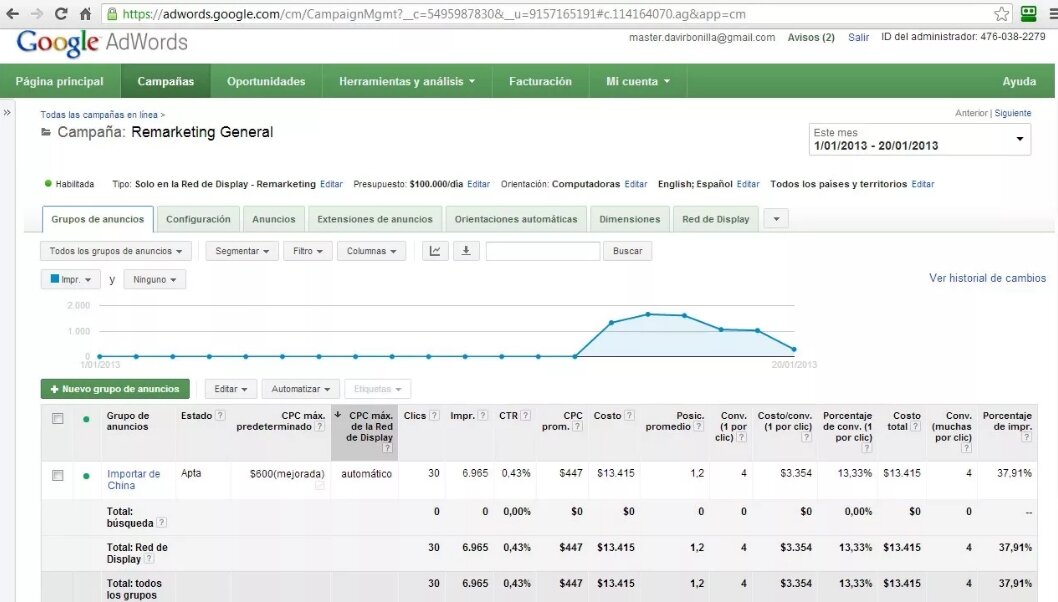Open the Etiquetas dropdown
The image size is (1058, 602).
(377, 389)
